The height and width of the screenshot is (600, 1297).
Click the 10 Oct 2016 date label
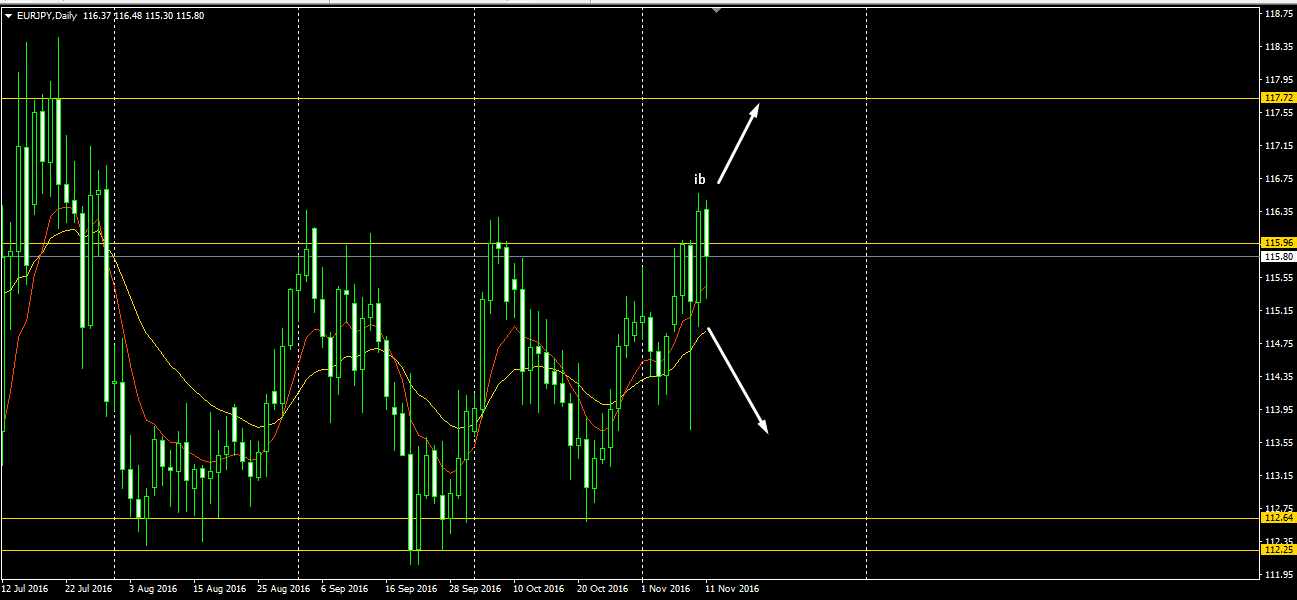(x=540, y=589)
